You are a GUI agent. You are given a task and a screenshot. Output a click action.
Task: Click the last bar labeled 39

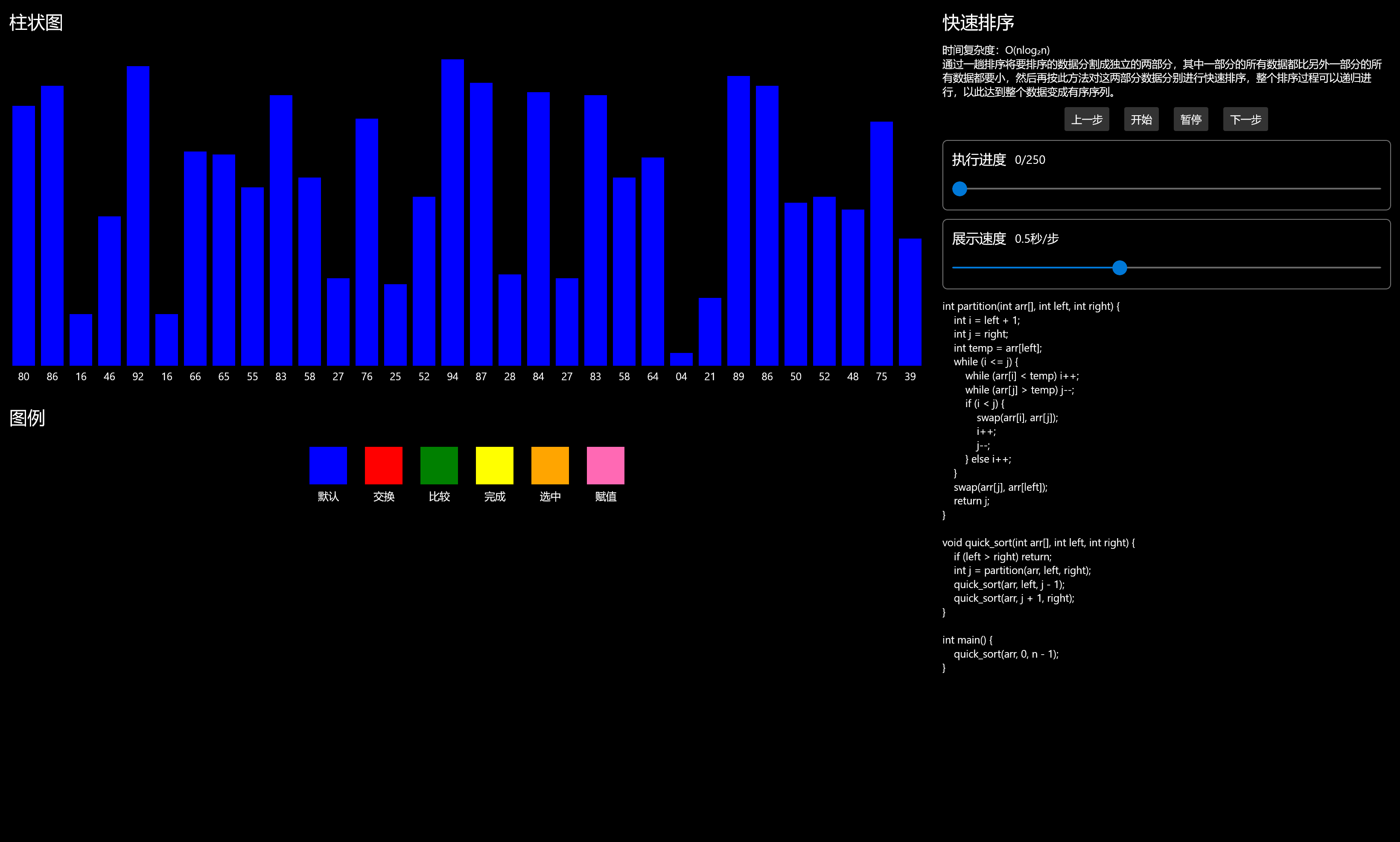point(910,302)
